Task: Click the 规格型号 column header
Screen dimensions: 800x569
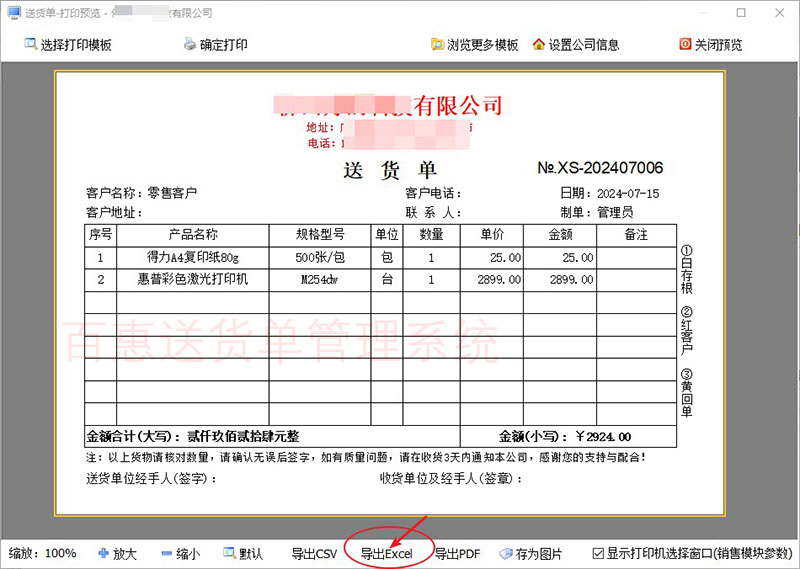Action: [x=320, y=235]
